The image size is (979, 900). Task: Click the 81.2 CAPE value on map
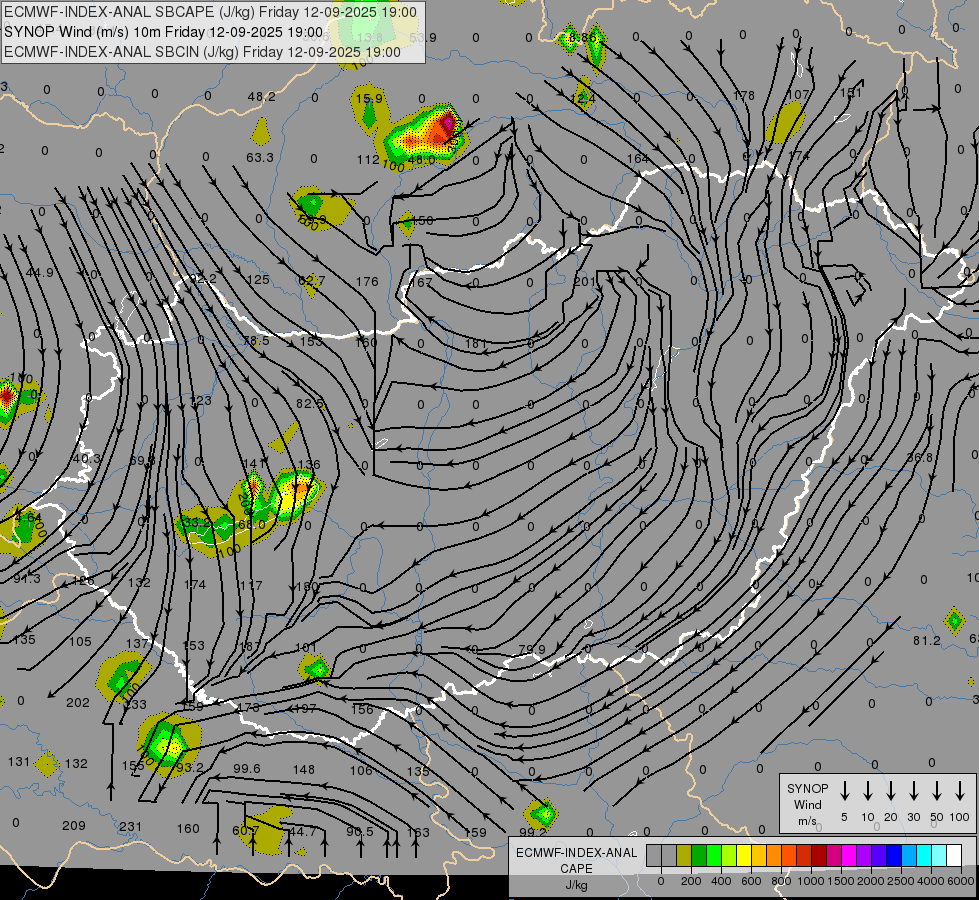click(927, 641)
